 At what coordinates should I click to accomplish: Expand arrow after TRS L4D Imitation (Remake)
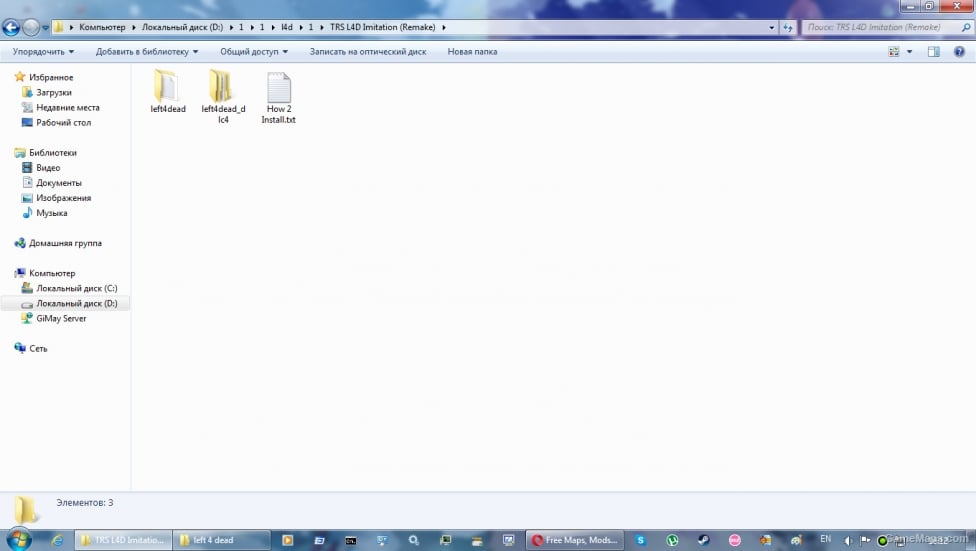tap(444, 27)
